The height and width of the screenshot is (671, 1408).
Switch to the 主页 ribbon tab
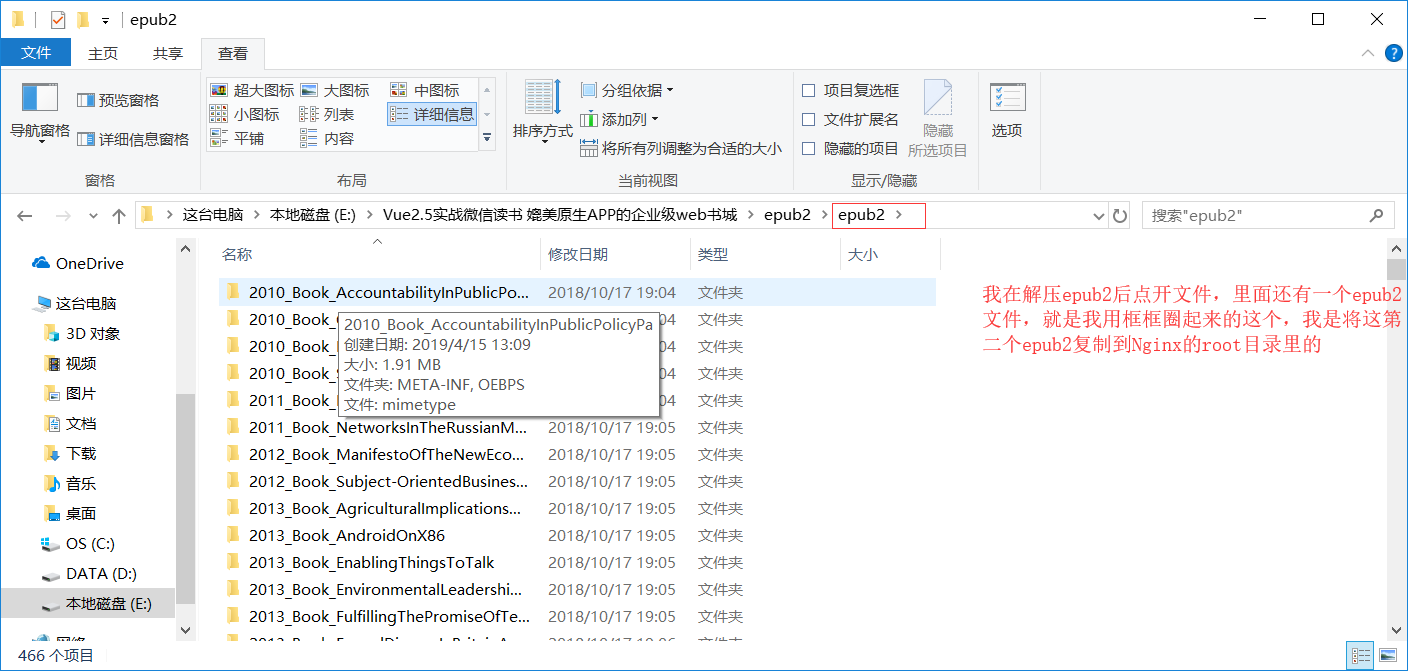click(103, 53)
